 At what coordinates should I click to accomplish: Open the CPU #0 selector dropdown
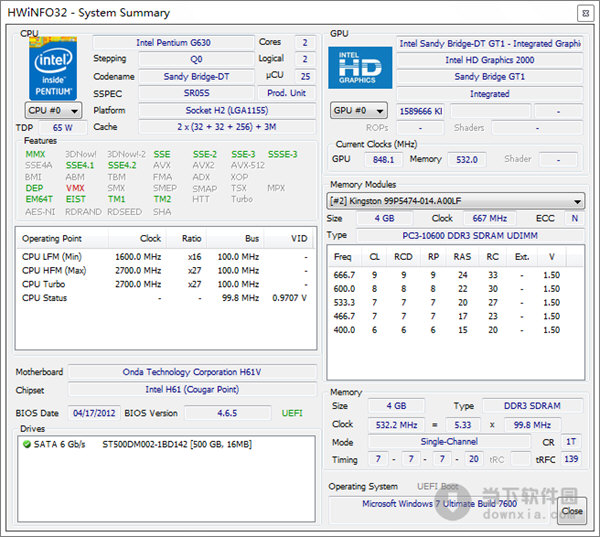point(53,111)
